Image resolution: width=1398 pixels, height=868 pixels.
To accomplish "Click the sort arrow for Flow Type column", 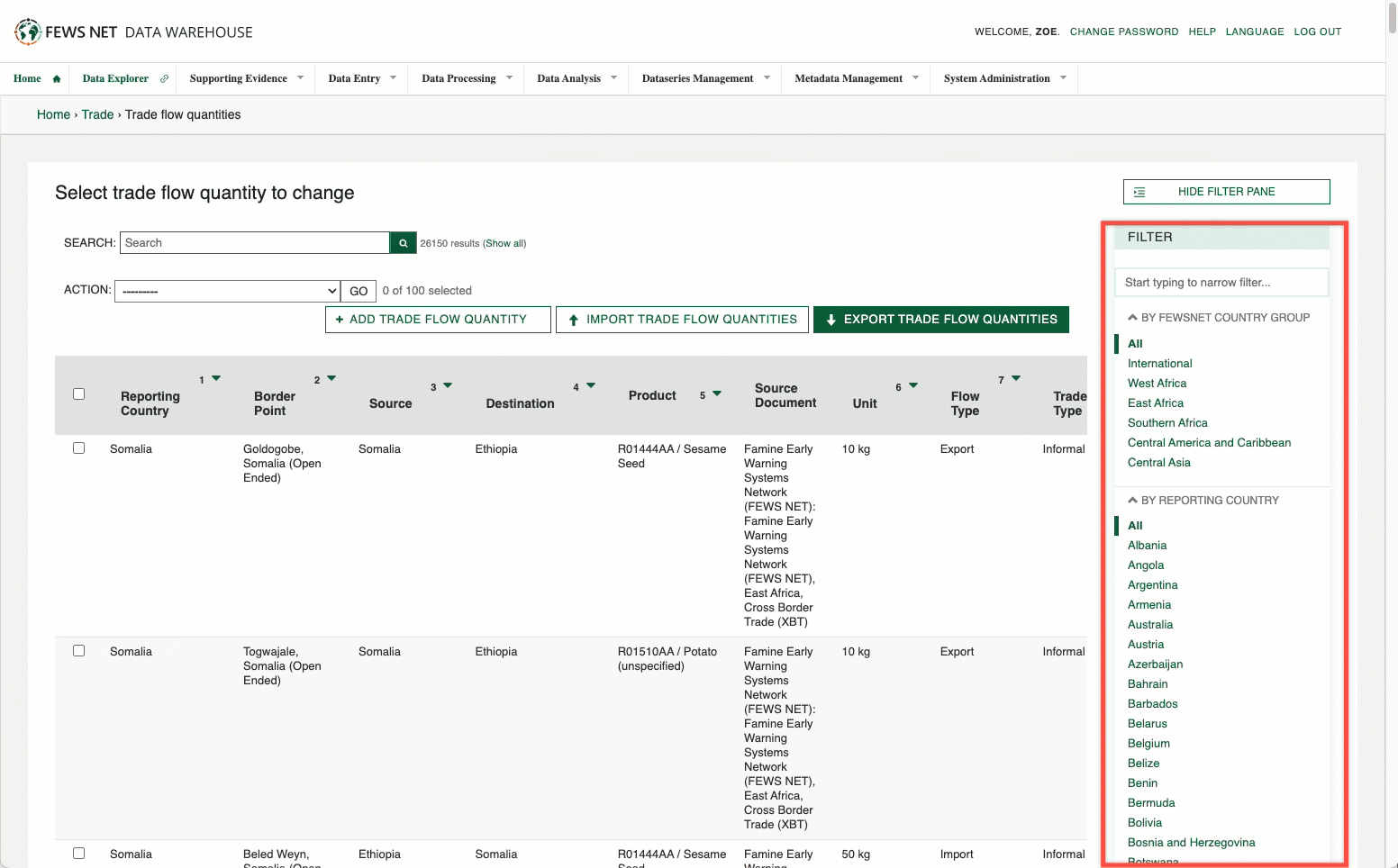I will pyautogui.click(x=1016, y=379).
